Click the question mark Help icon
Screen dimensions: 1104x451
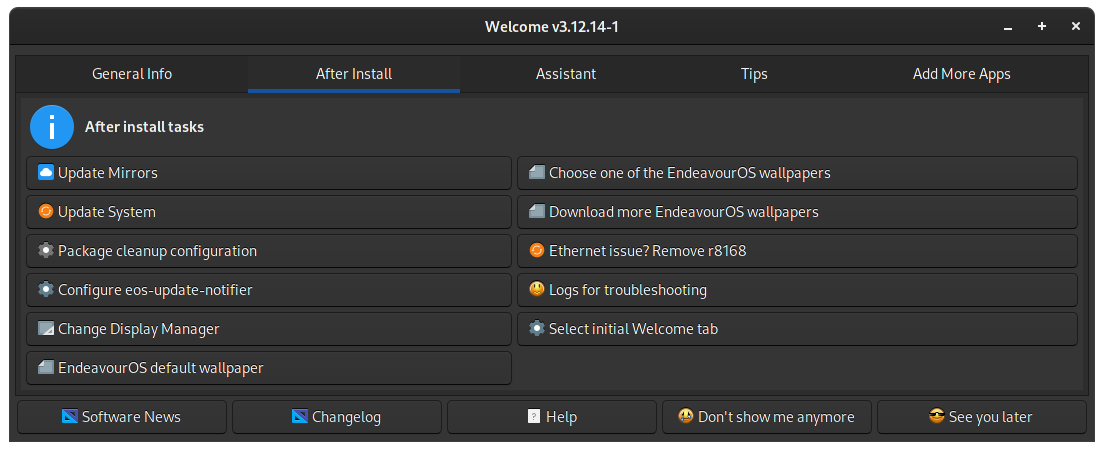tap(534, 417)
